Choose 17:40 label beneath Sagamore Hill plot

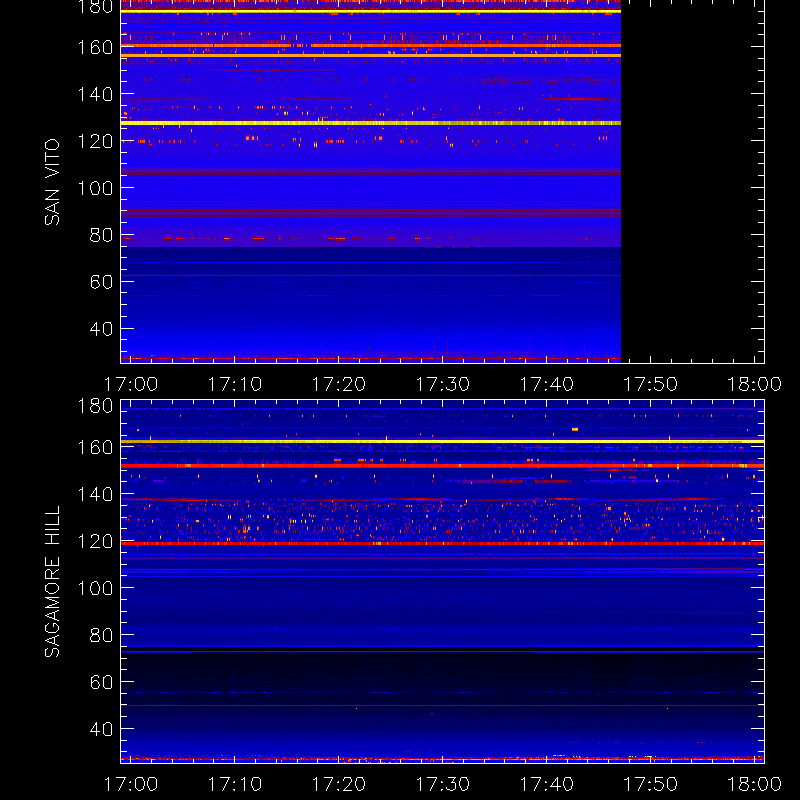click(546, 784)
